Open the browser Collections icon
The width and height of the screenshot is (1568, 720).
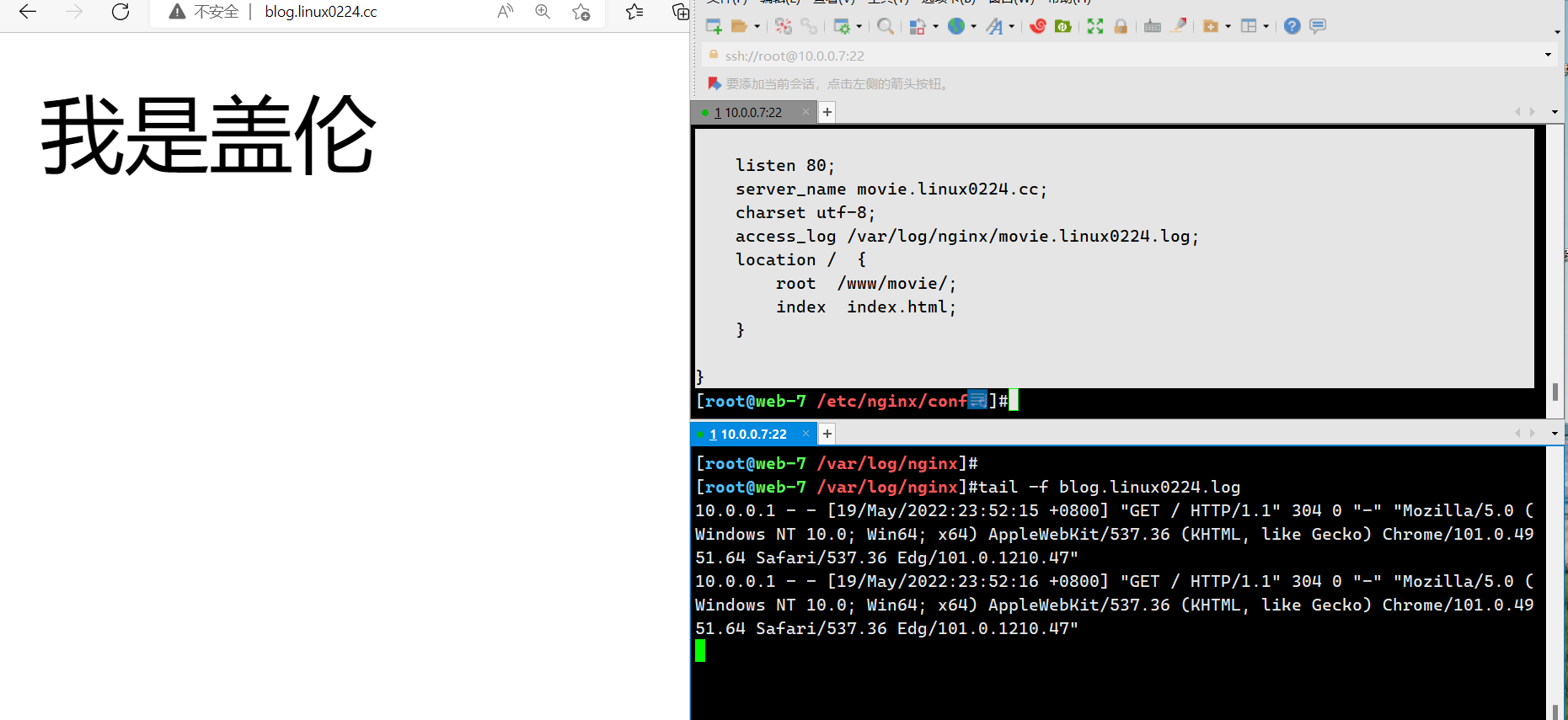pos(680,12)
